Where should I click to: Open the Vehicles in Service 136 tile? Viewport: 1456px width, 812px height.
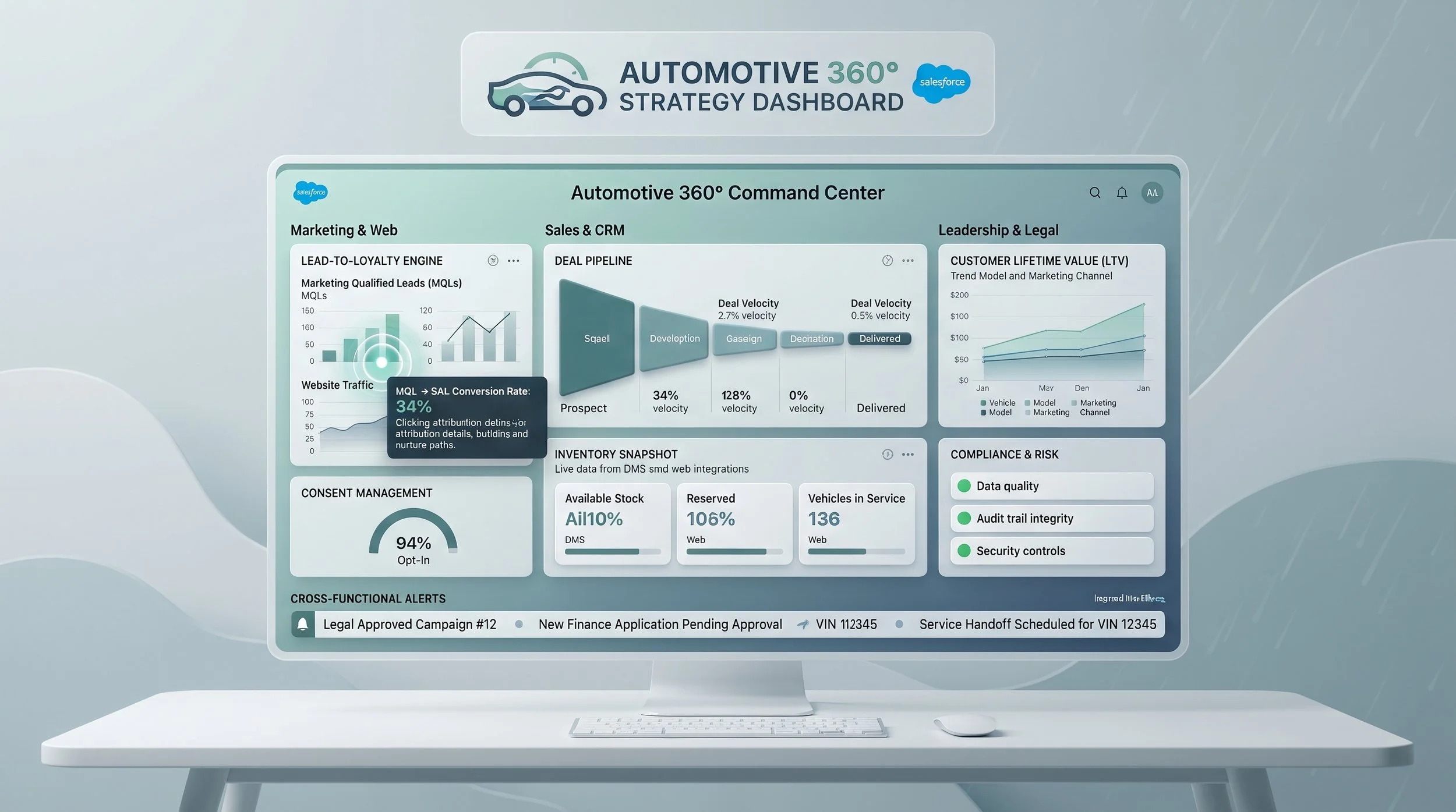coord(856,523)
